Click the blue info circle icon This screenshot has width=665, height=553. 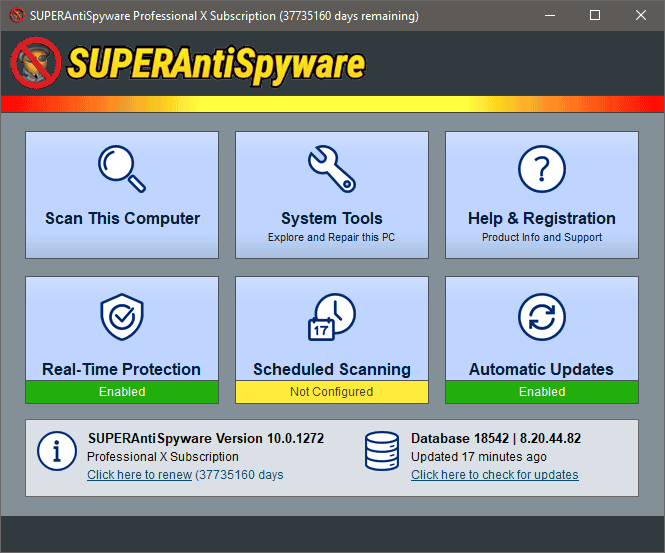pos(57,451)
